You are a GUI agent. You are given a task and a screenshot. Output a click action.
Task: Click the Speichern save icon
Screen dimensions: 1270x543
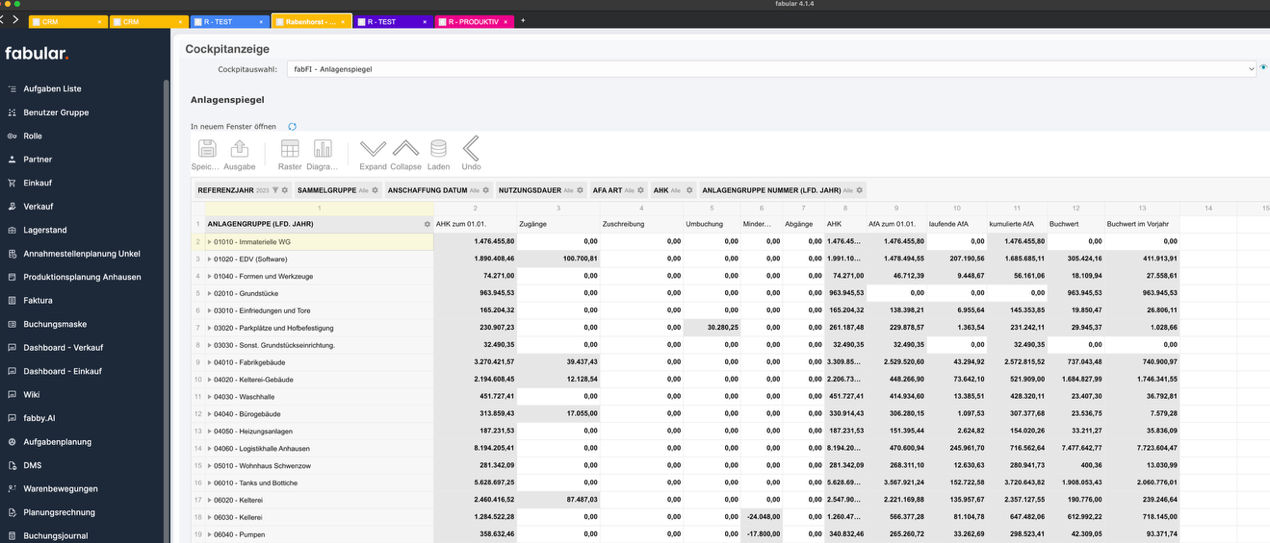(x=207, y=150)
